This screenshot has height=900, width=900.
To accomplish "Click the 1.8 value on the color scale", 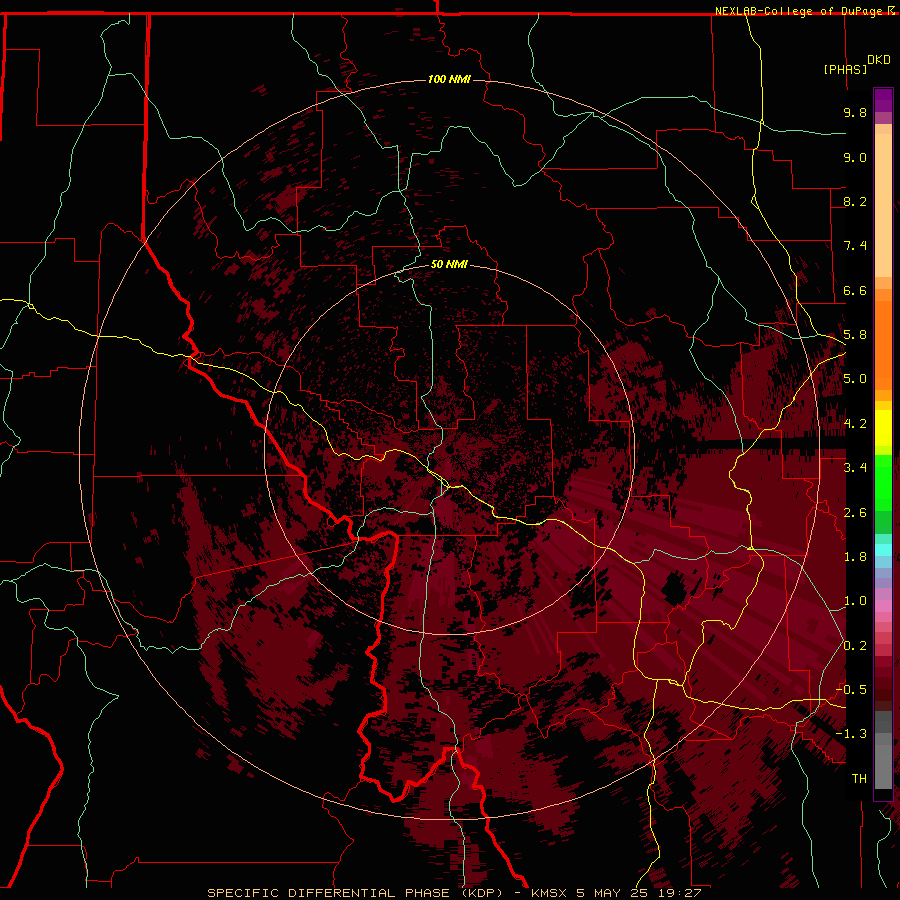I will tap(855, 557).
